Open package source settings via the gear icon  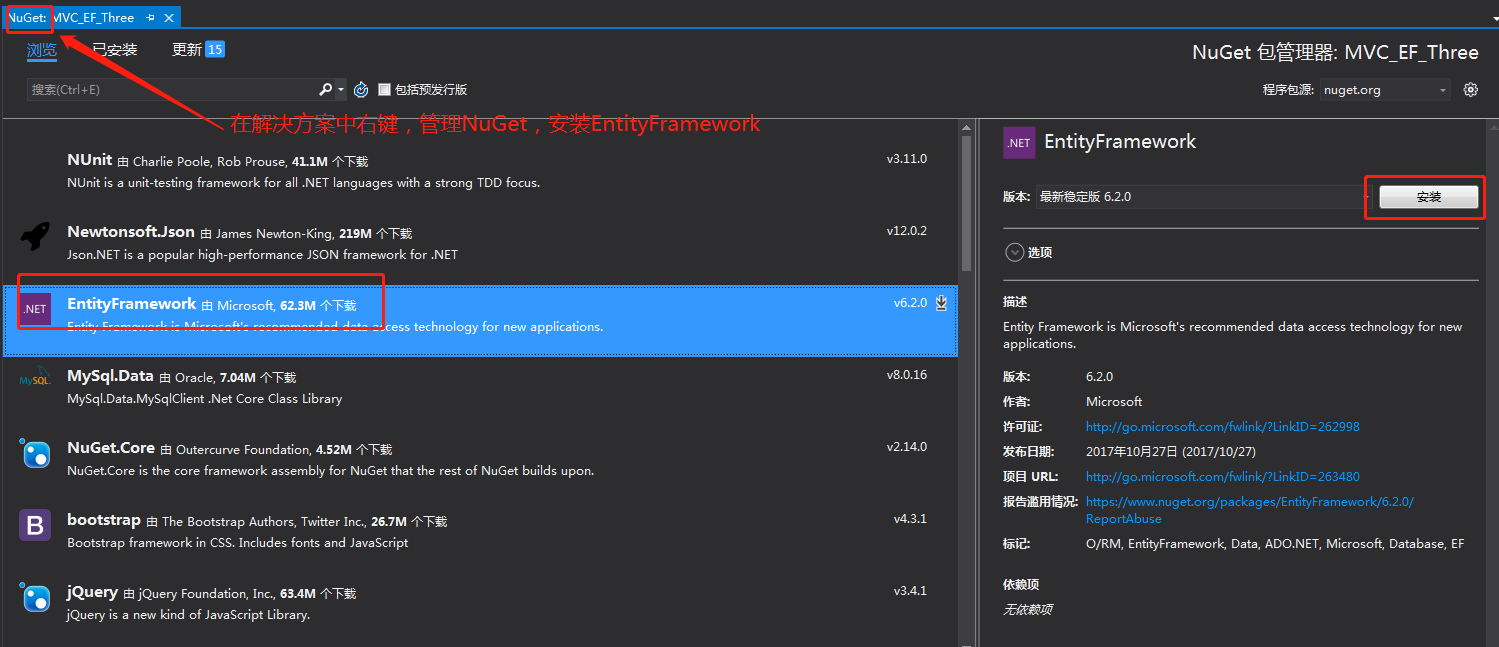pyautogui.click(x=1470, y=90)
